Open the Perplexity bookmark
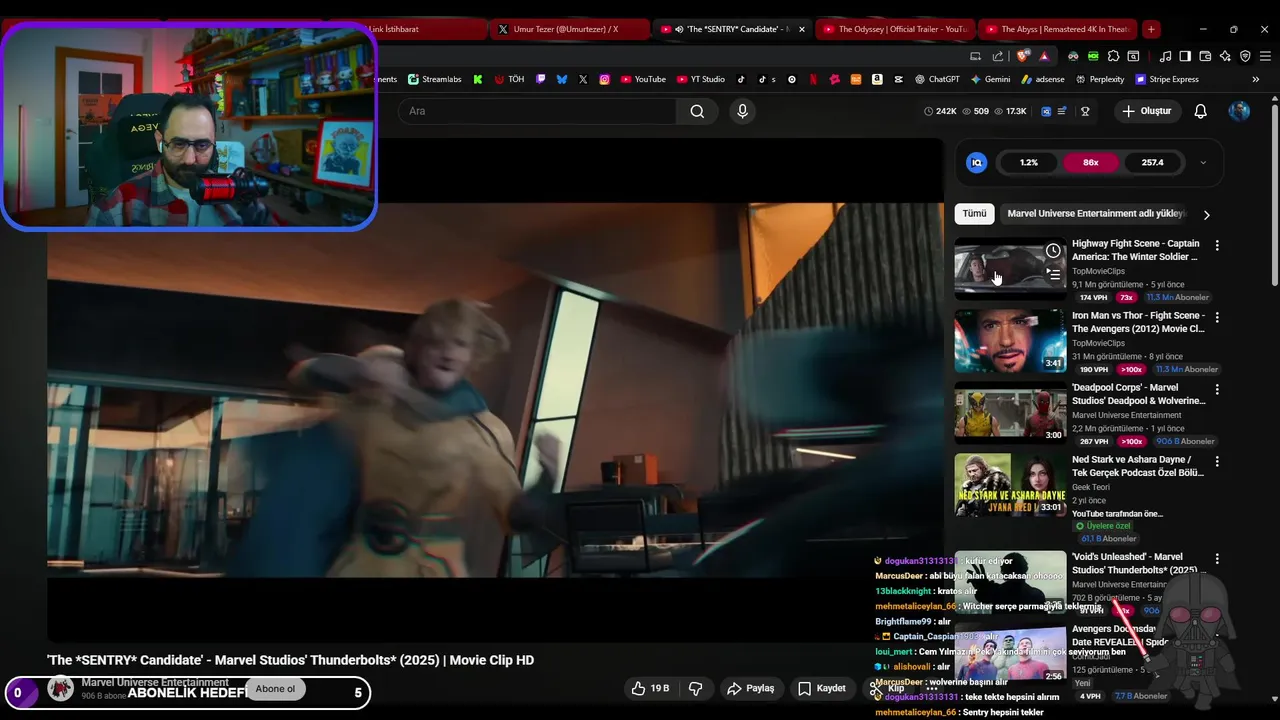The width and height of the screenshot is (1280, 720). [1100, 79]
